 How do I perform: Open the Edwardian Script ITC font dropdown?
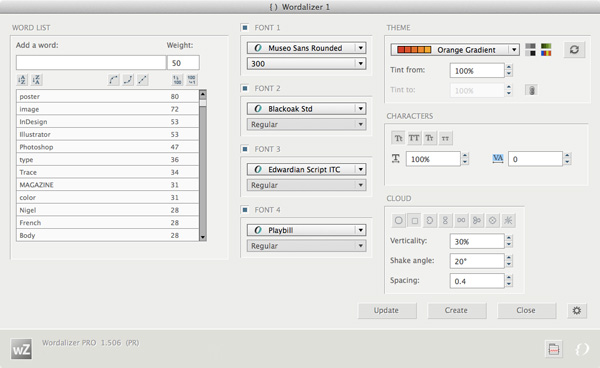pyautogui.click(x=307, y=169)
